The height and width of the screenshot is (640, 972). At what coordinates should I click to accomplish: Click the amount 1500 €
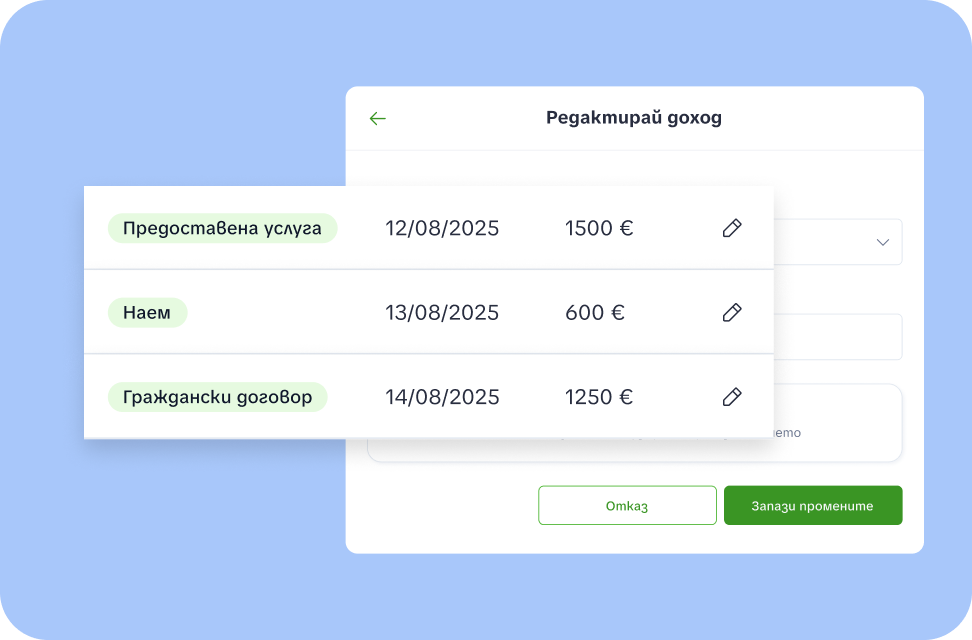point(599,228)
